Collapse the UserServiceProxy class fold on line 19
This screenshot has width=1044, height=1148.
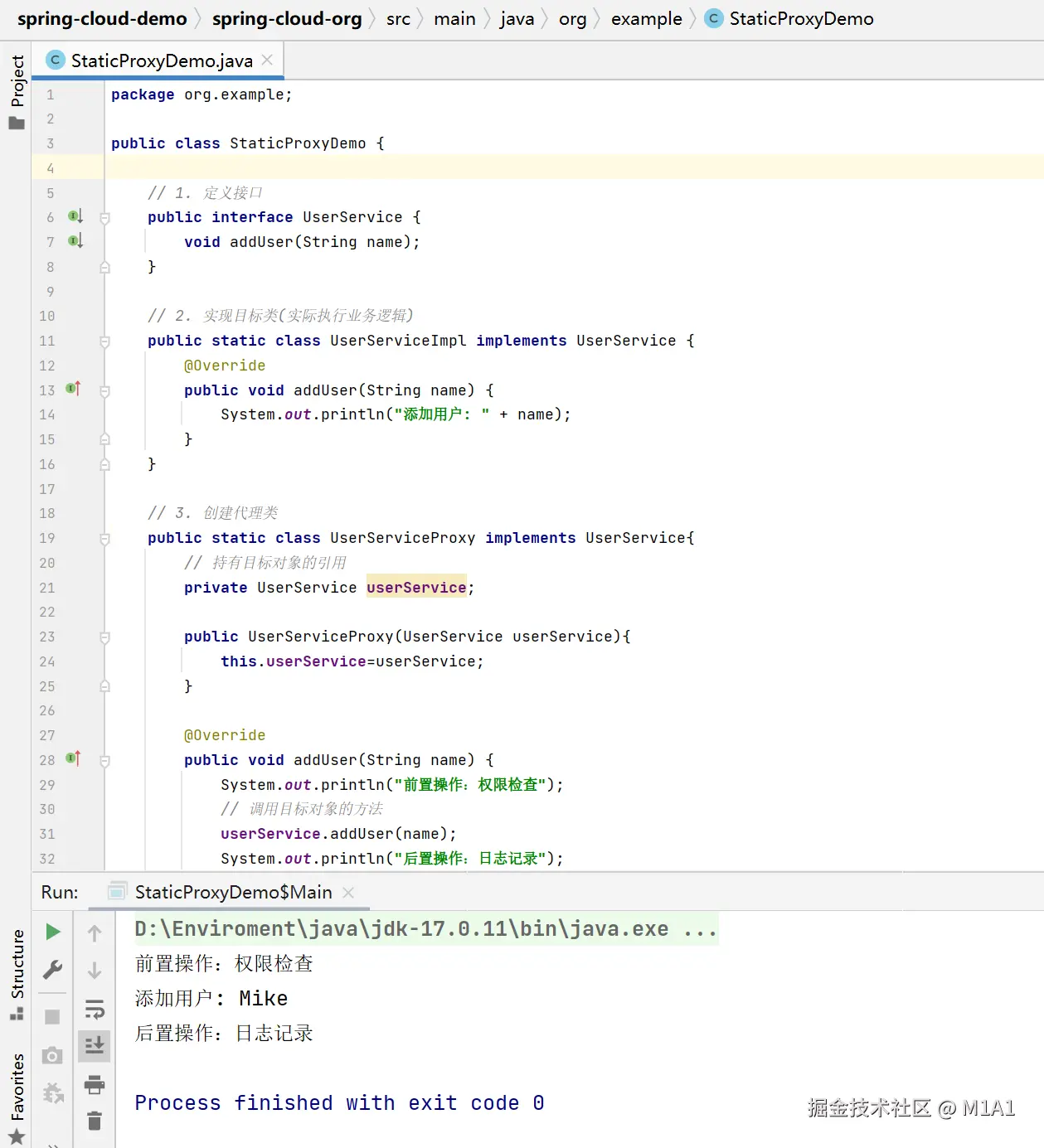(105, 539)
